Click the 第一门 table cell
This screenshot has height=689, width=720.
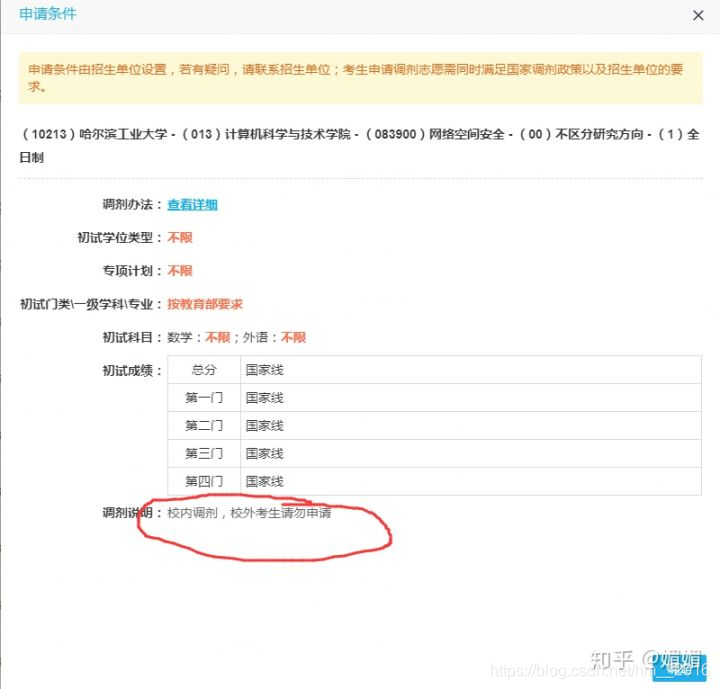coord(204,397)
